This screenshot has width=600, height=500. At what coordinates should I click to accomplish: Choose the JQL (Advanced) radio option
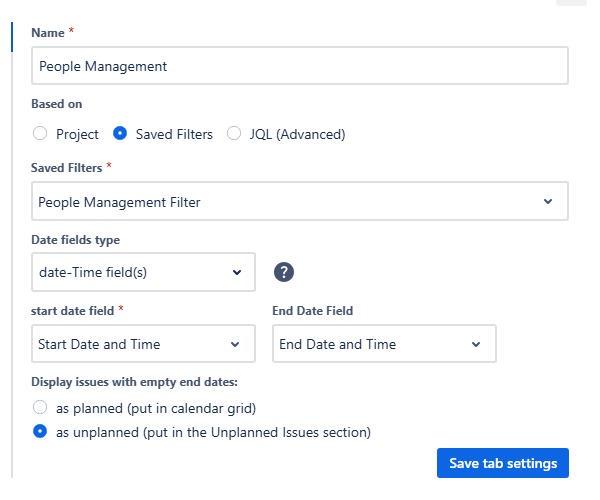(234, 134)
